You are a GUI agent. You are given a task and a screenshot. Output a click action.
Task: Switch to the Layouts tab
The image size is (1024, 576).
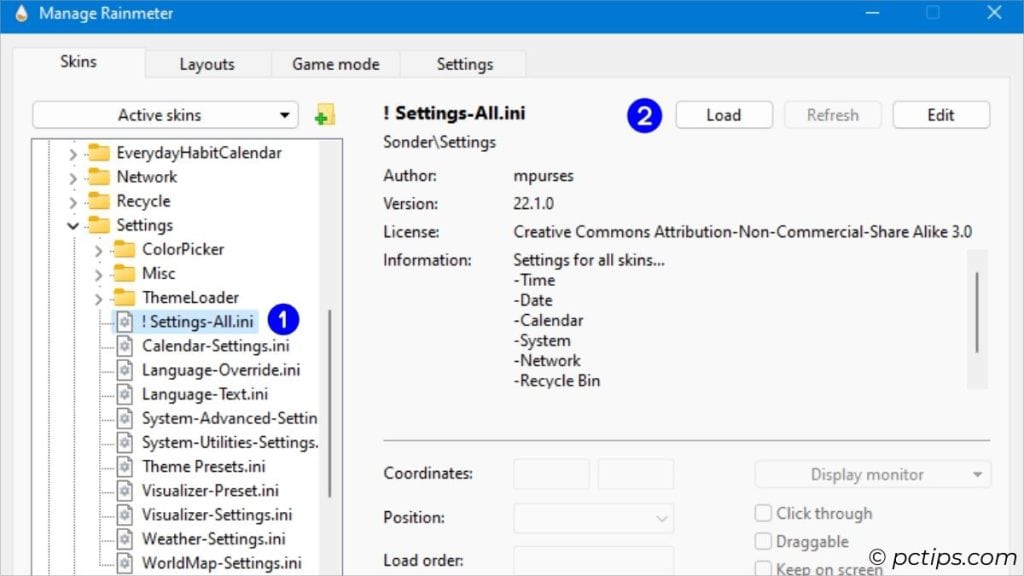(207, 63)
